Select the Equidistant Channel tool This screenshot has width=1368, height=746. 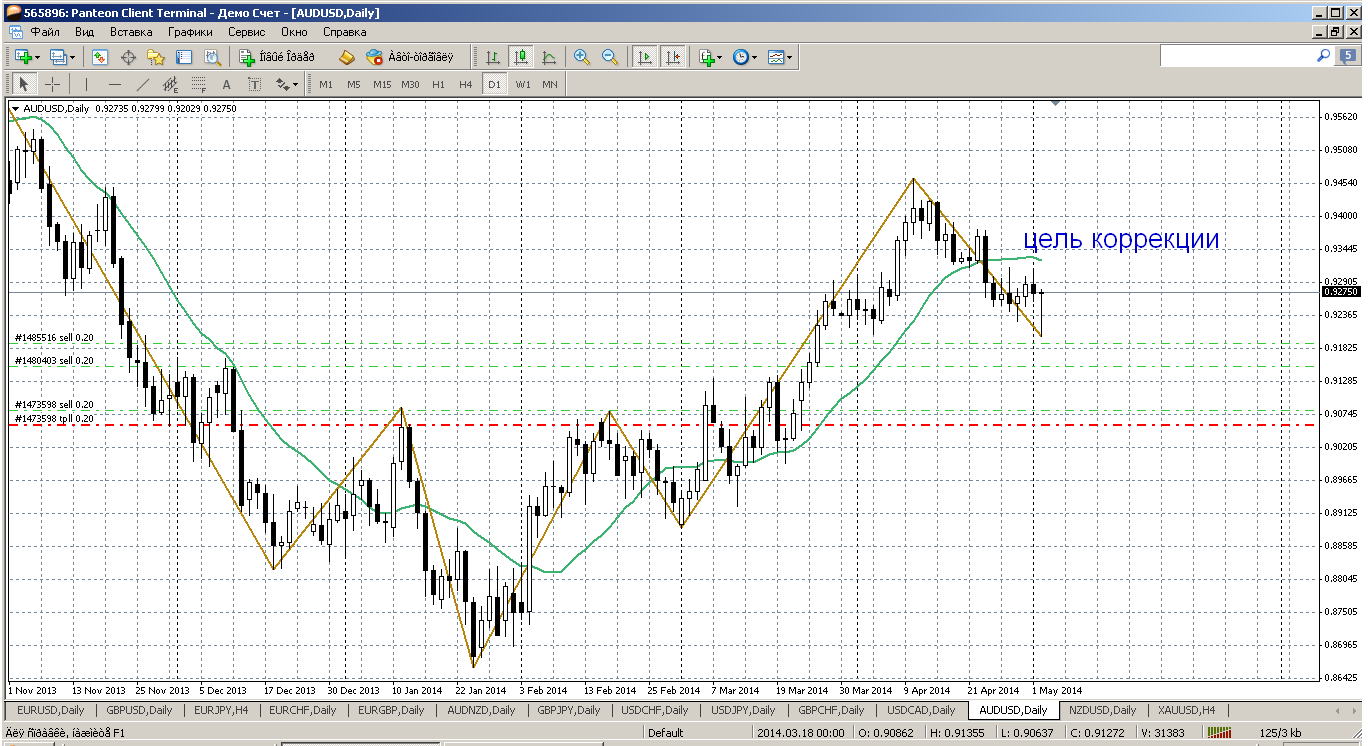171,84
